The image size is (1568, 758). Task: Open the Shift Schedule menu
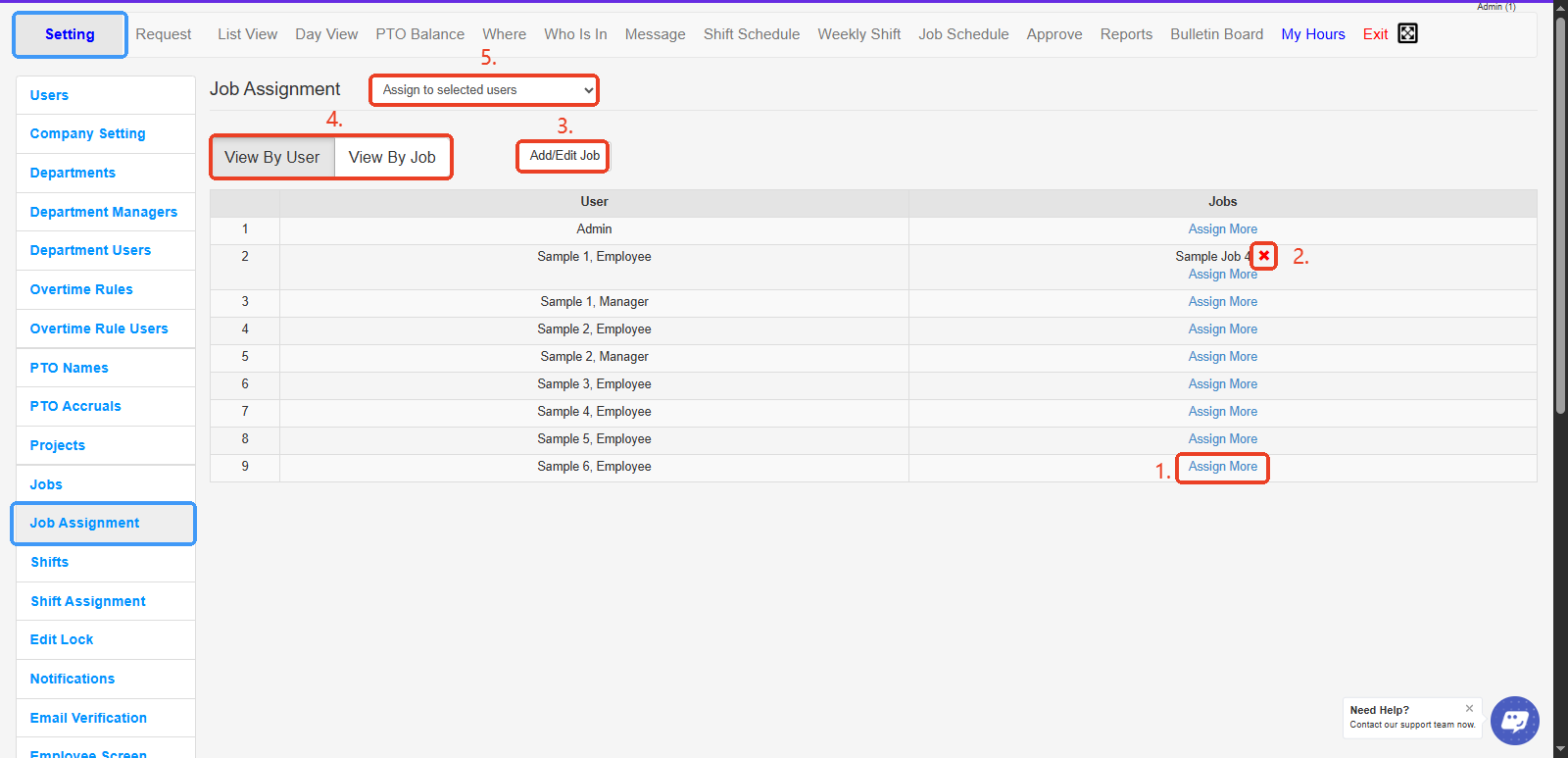coord(751,34)
